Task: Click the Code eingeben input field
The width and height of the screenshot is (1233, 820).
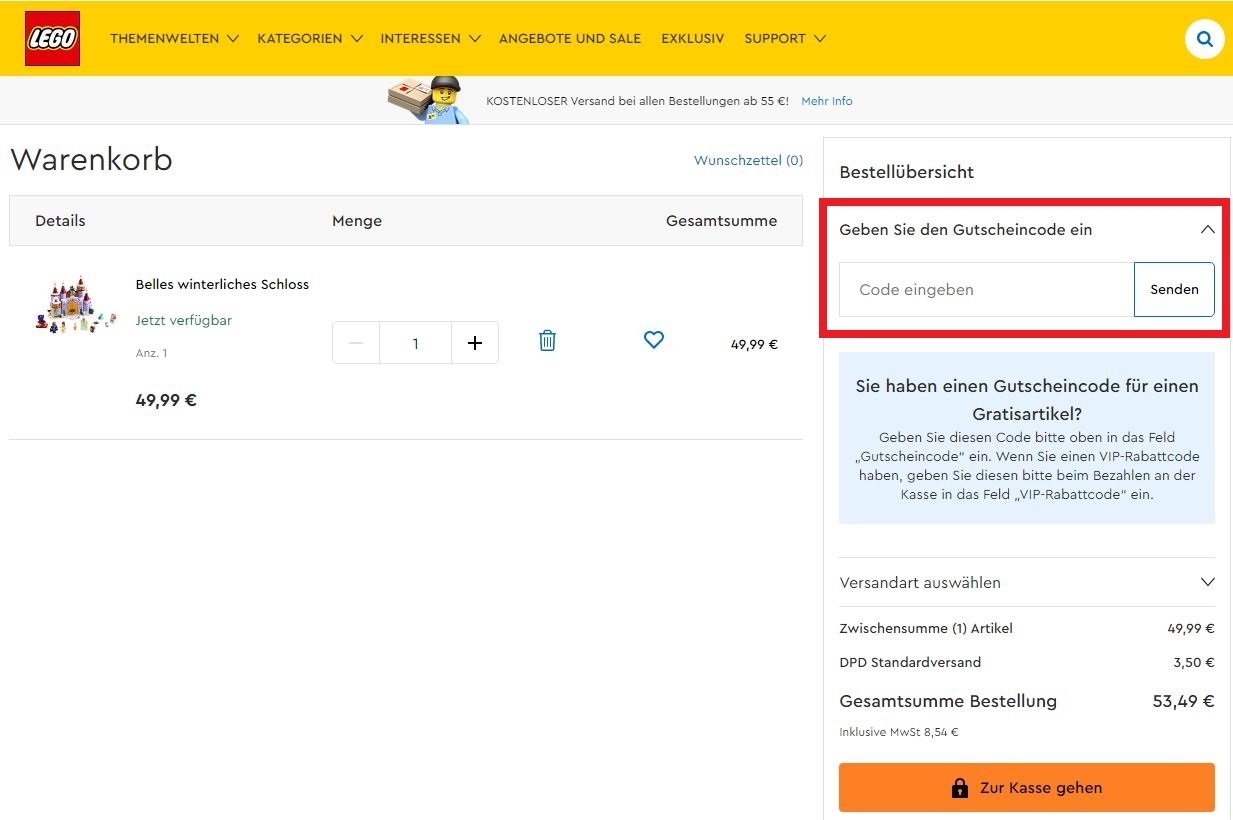Action: point(986,290)
